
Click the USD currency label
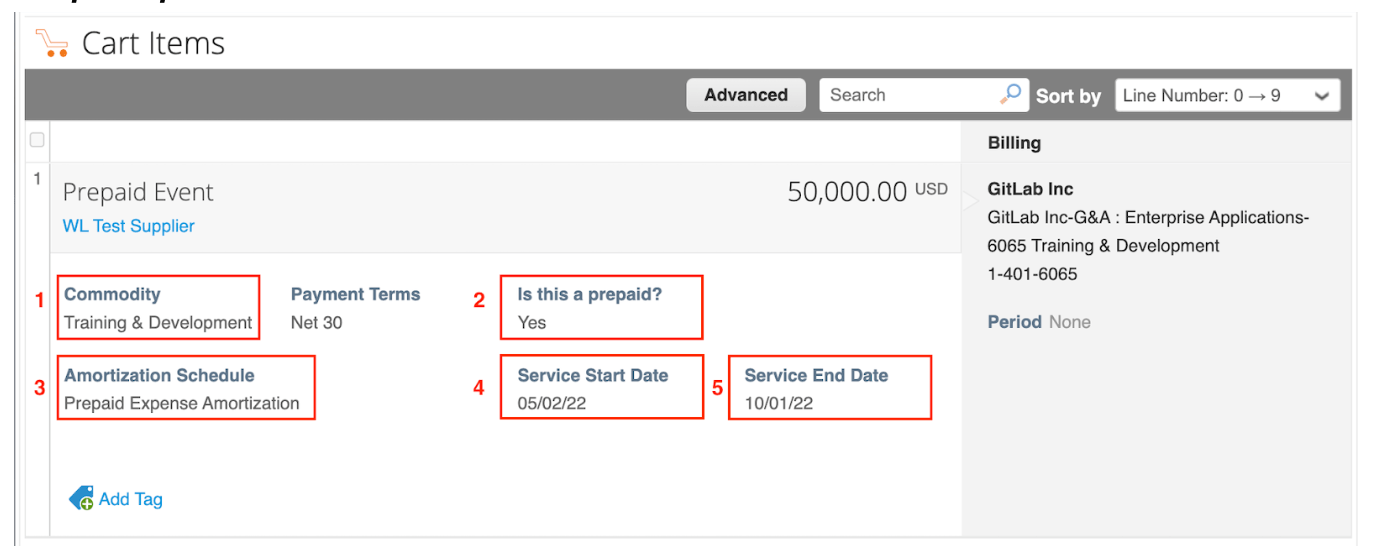pyautogui.click(x=931, y=188)
